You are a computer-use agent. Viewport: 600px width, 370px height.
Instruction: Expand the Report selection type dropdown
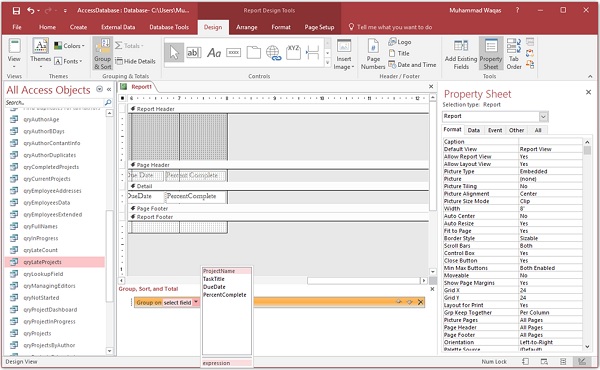click(x=543, y=116)
